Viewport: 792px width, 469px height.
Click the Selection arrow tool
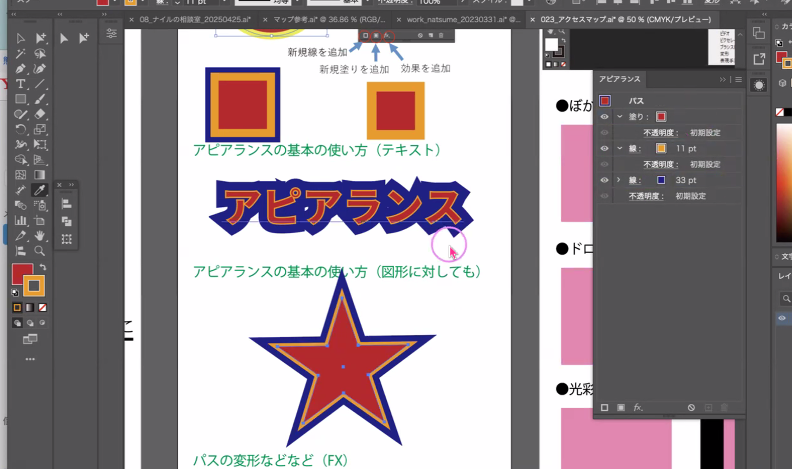point(21,38)
